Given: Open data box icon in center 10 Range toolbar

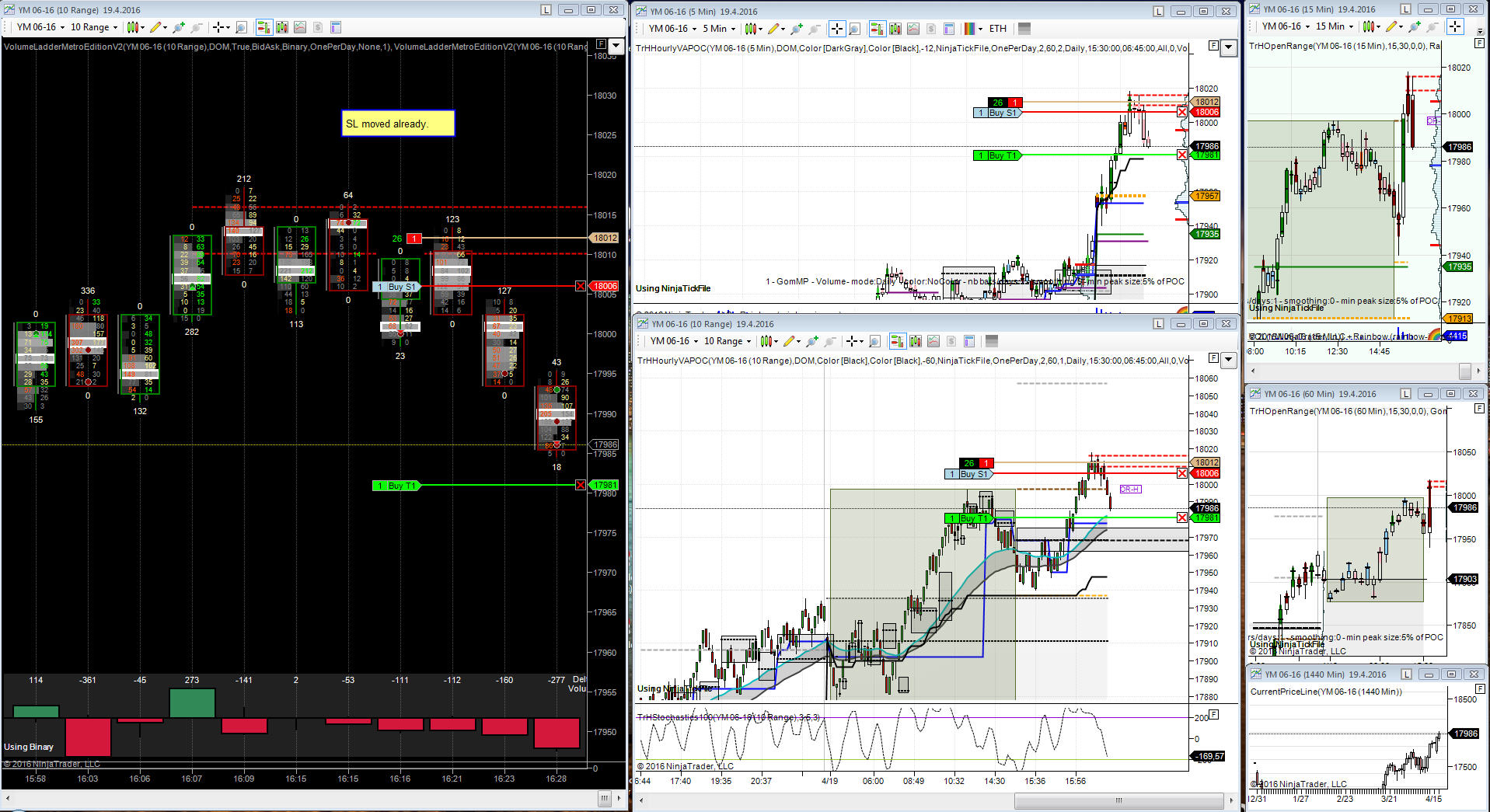Looking at the screenshot, I should (x=969, y=341).
